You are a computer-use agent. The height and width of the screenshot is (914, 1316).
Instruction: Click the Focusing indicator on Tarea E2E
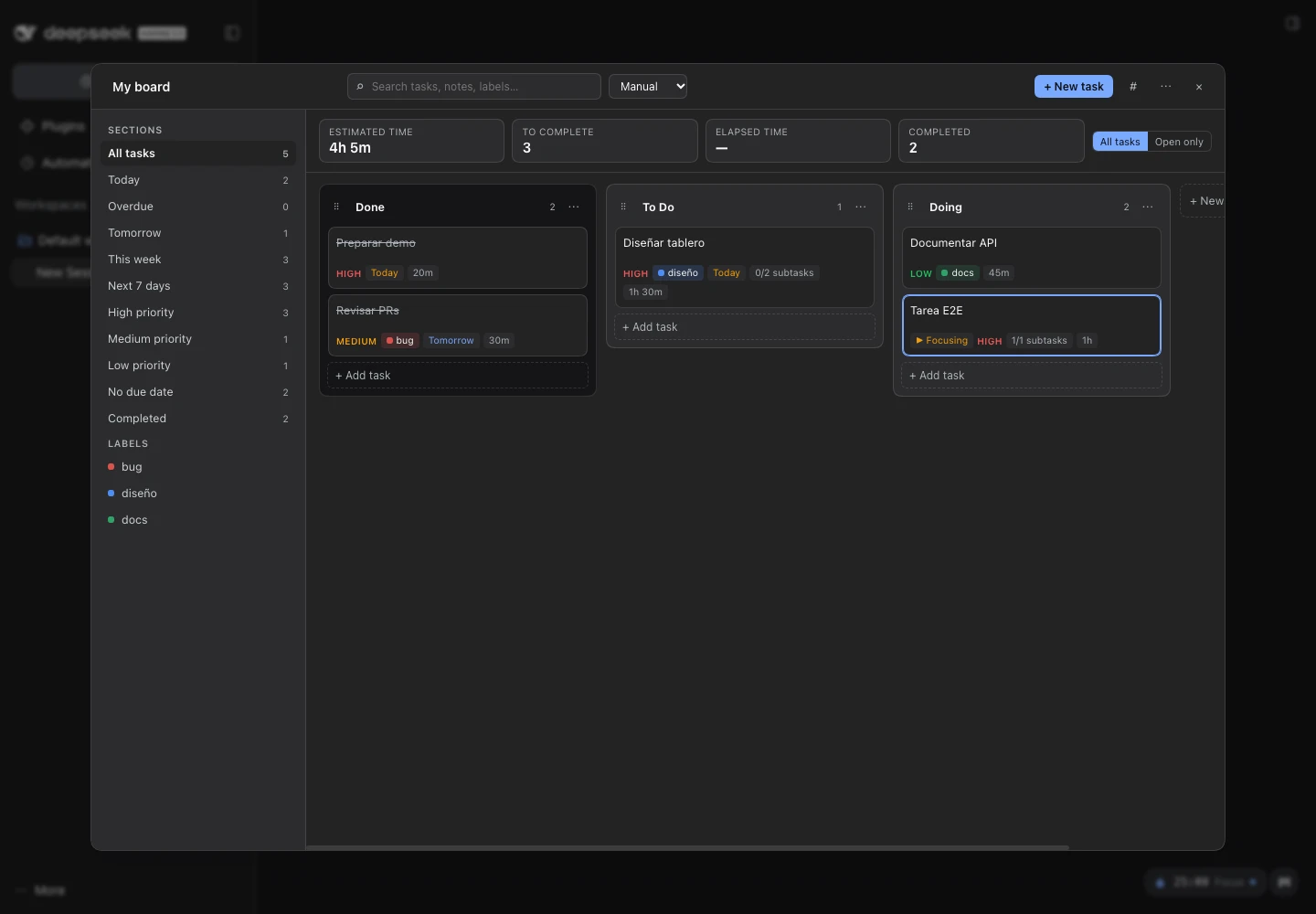941,341
